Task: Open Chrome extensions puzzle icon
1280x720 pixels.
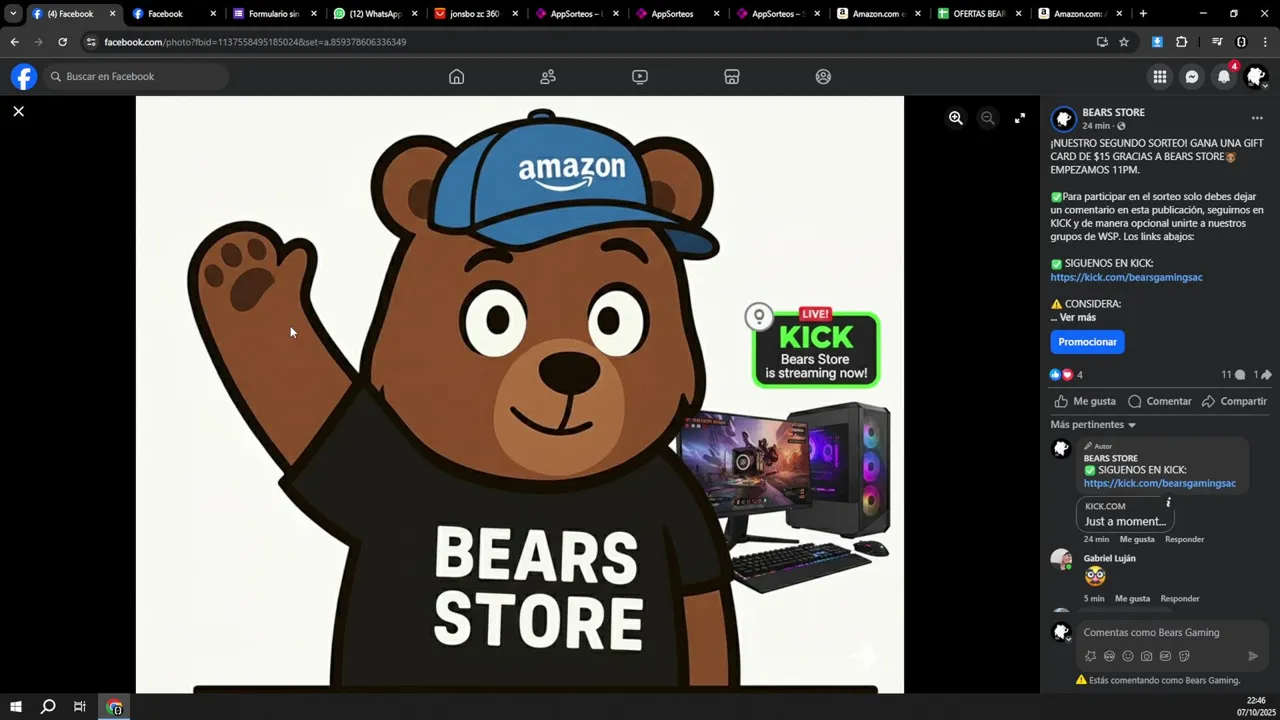Action: (x=1181, y=42)
